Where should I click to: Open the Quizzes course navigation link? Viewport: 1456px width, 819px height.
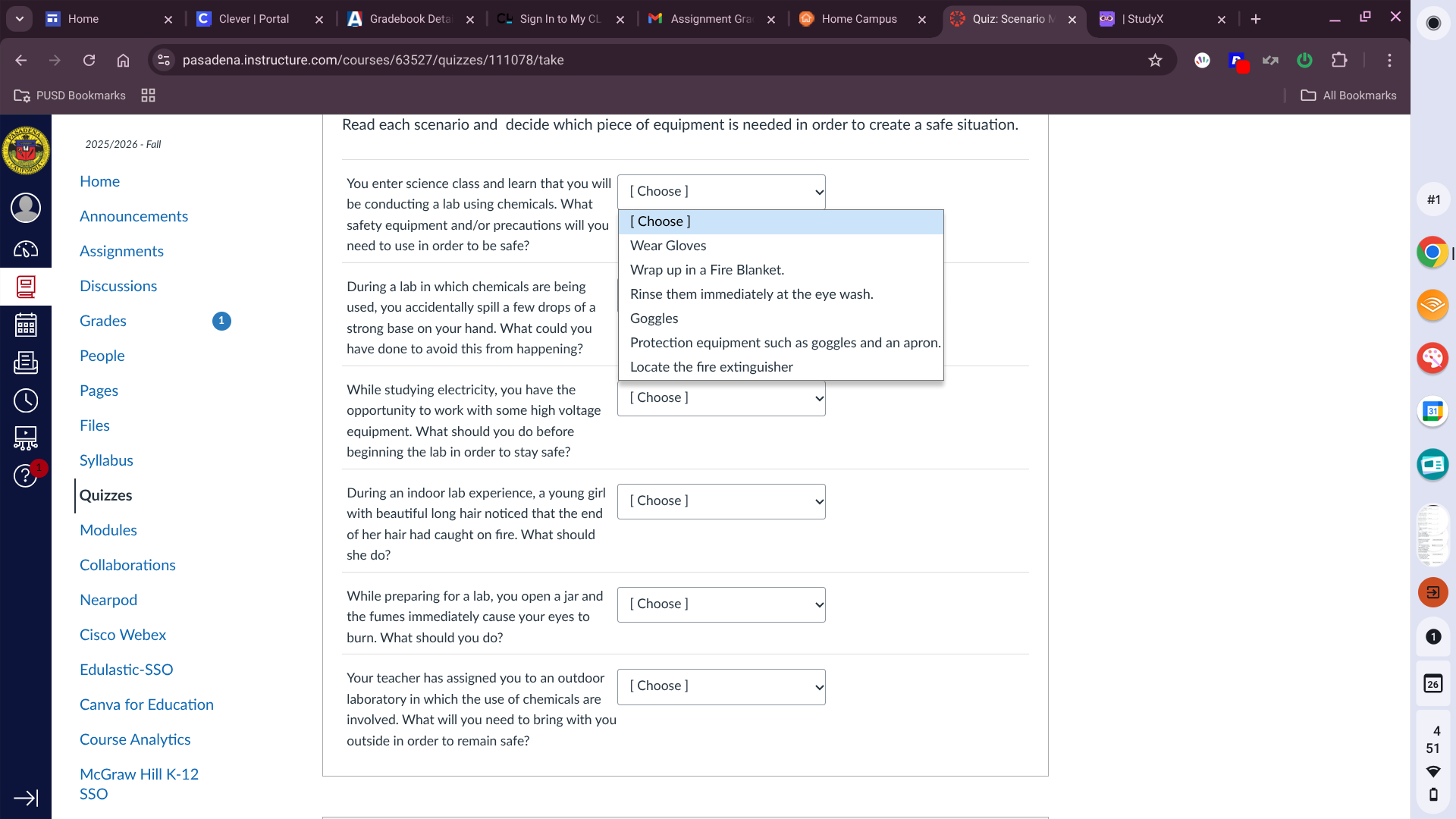point(105,495)
